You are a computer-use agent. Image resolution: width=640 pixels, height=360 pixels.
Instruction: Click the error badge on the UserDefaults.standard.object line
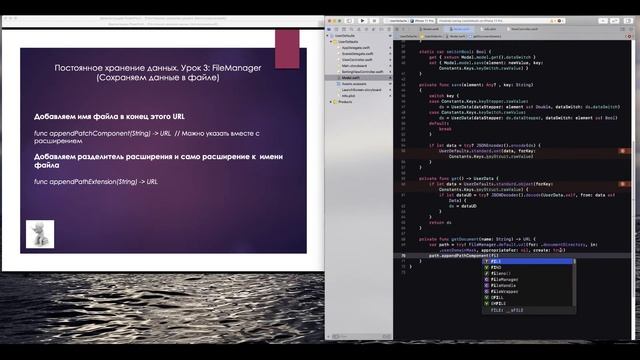click(x=622, y=184)
